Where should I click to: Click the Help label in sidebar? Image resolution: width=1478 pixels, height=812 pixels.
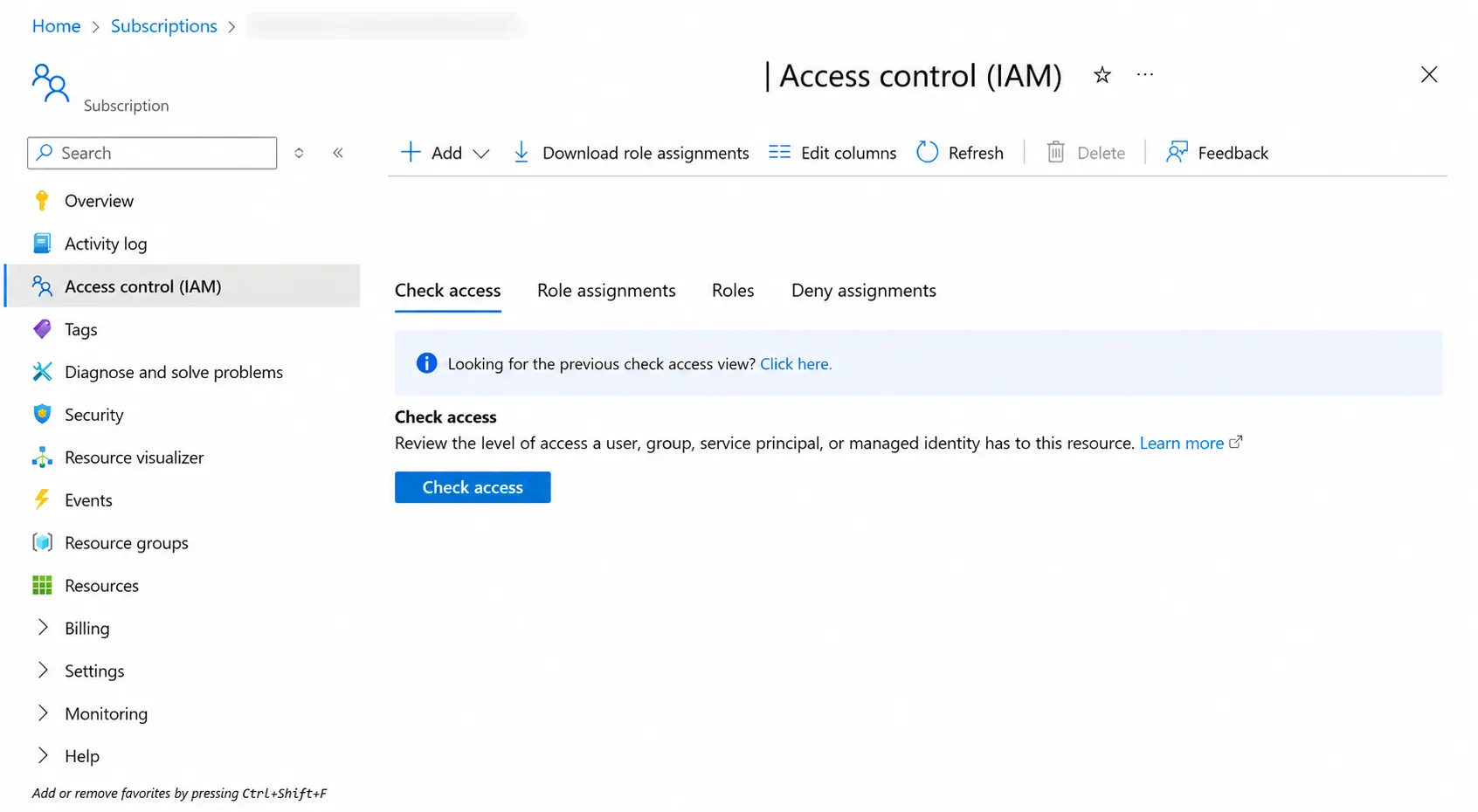tap(82, 756)
